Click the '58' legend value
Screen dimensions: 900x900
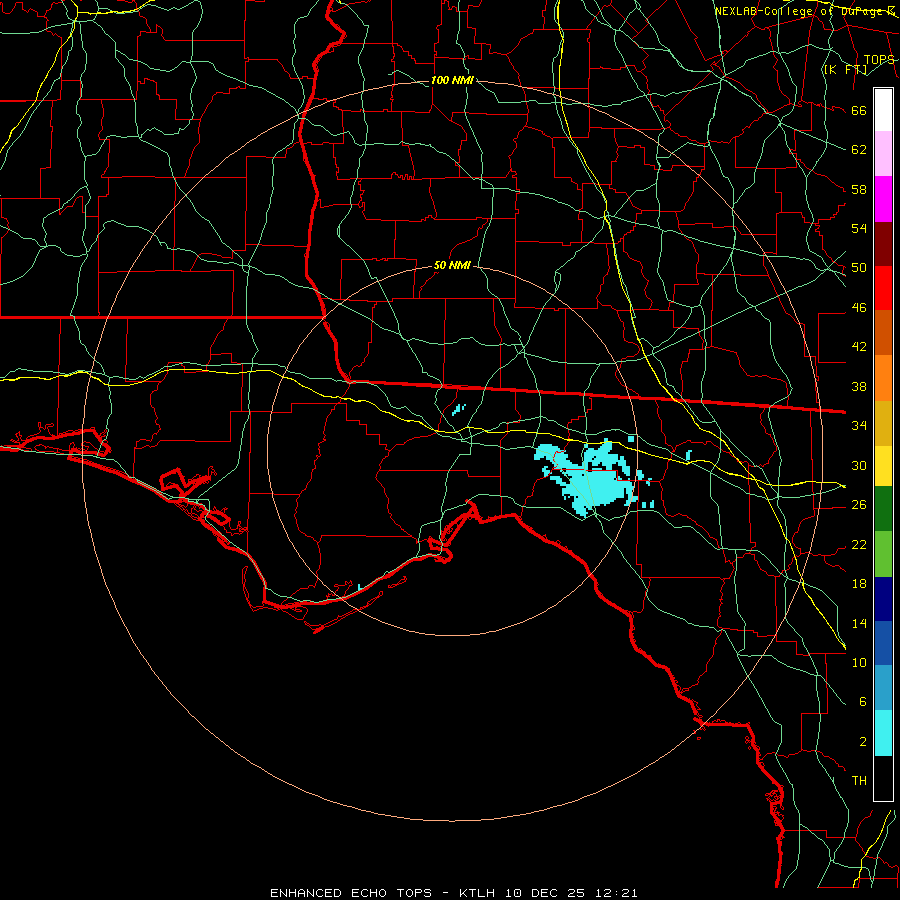tap(859, 189)
